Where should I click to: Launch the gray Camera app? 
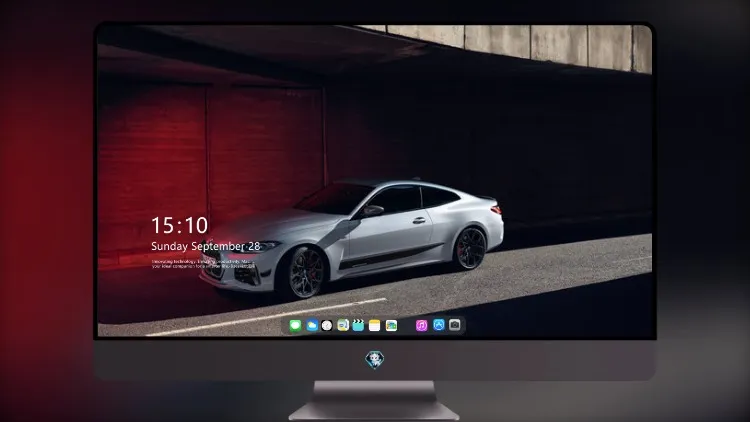point(455,325)
